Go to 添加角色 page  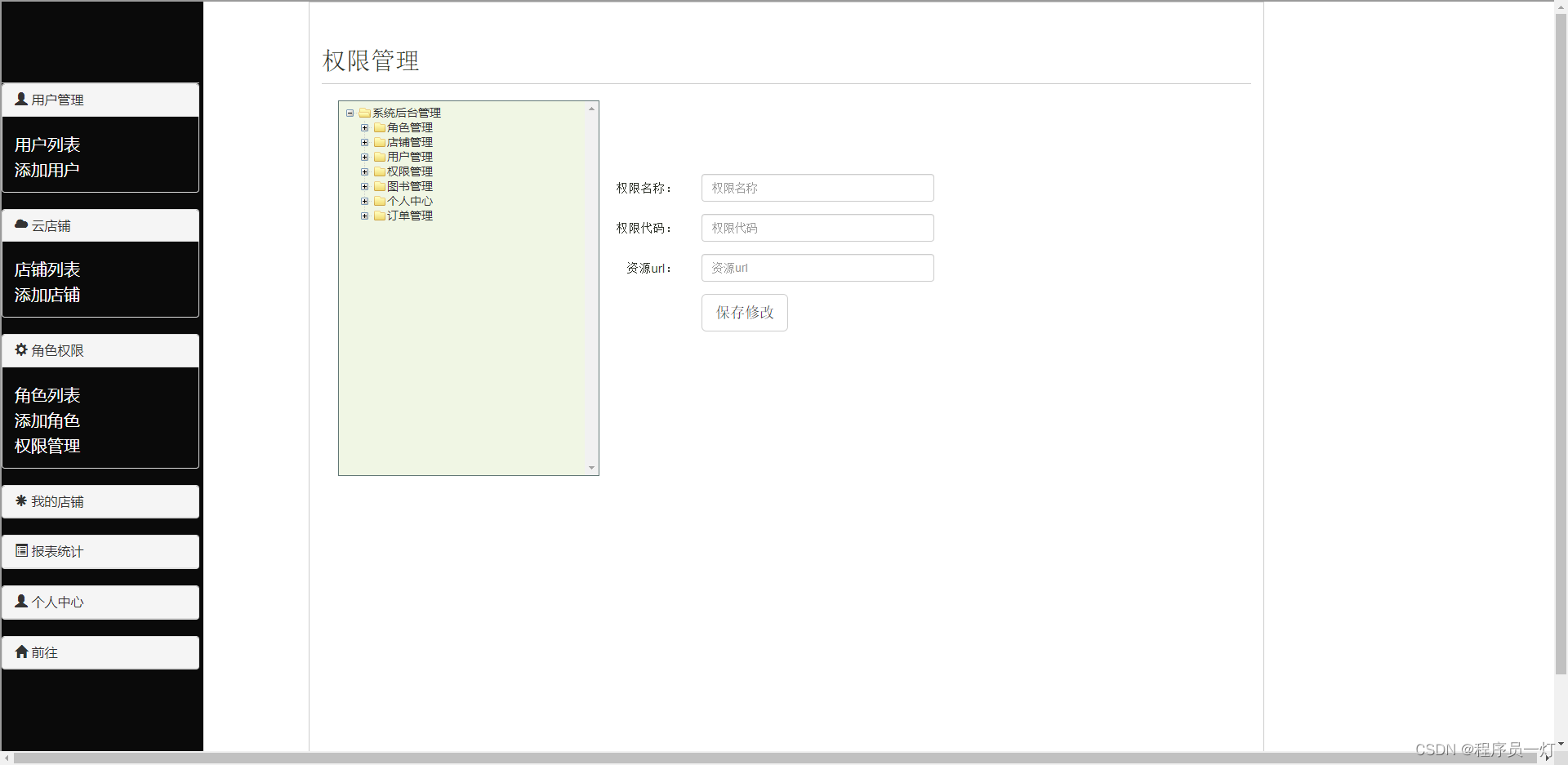47,420
